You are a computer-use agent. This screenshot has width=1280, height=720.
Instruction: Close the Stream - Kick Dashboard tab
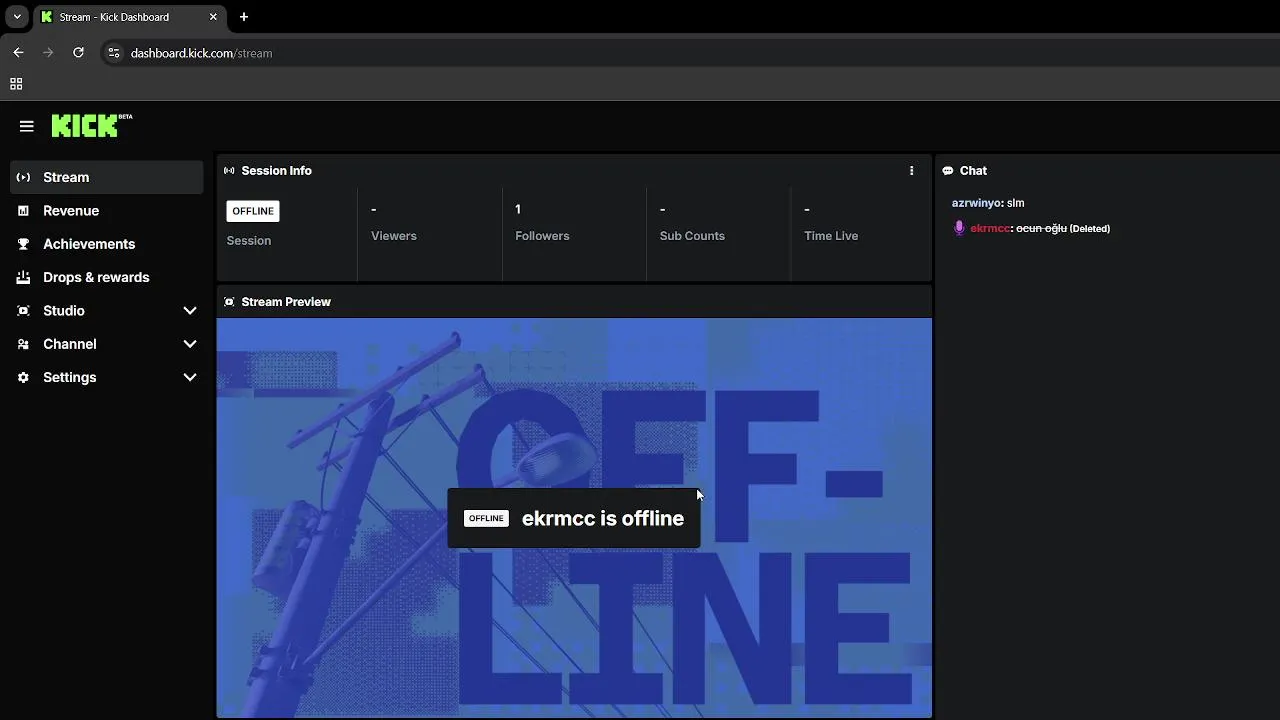point(213,17)
